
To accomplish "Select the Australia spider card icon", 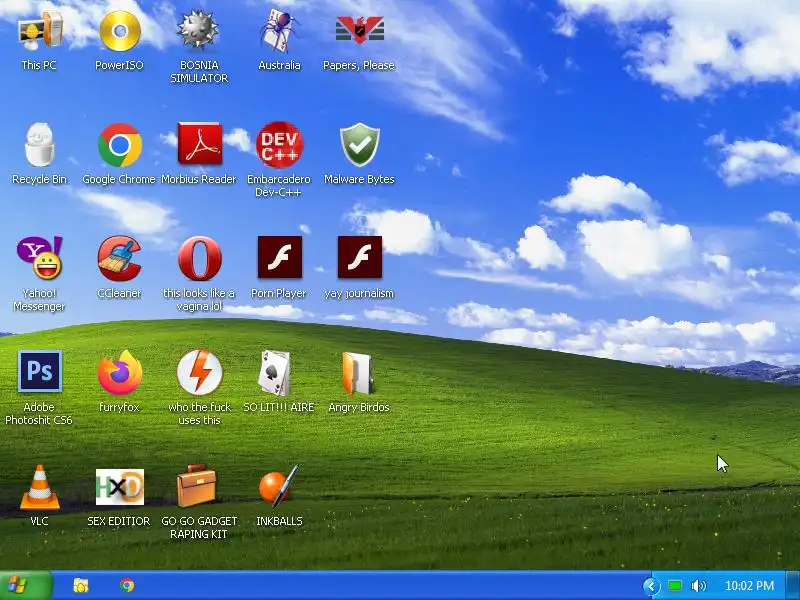I will coord(279,31).
